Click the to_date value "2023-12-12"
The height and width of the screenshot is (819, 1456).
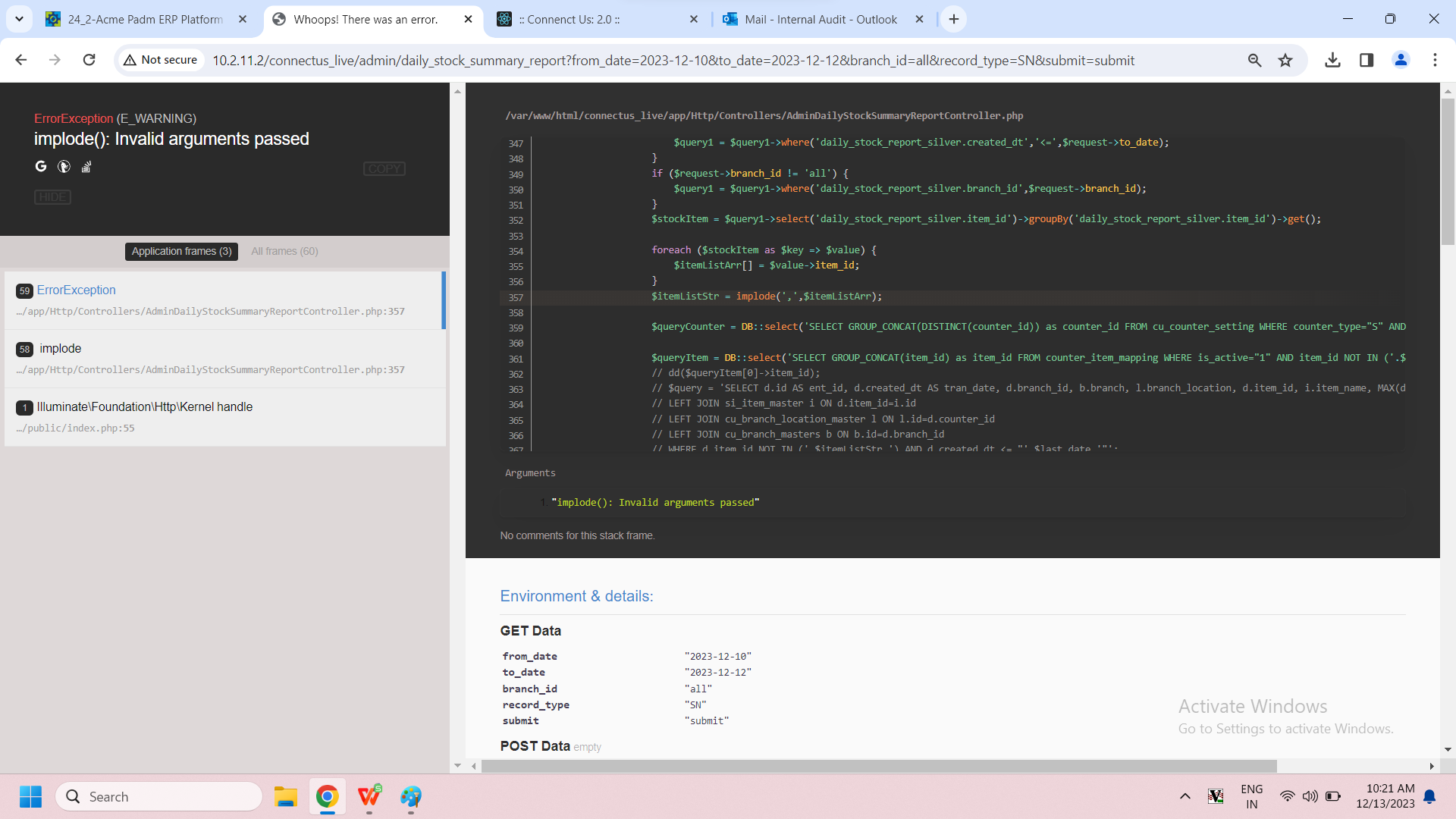coord(717,673)
